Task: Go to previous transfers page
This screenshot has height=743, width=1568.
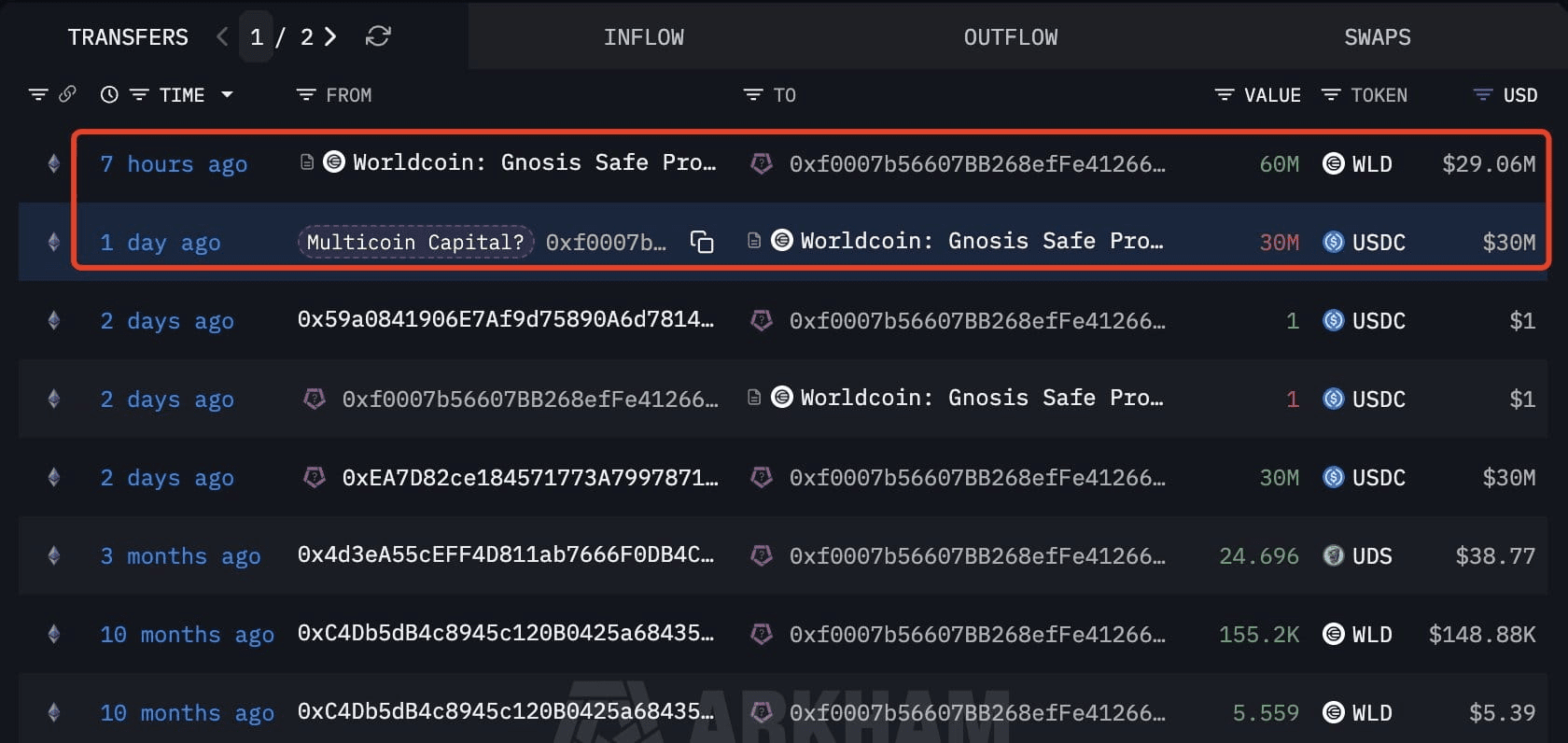Action: tap(222, 36)
